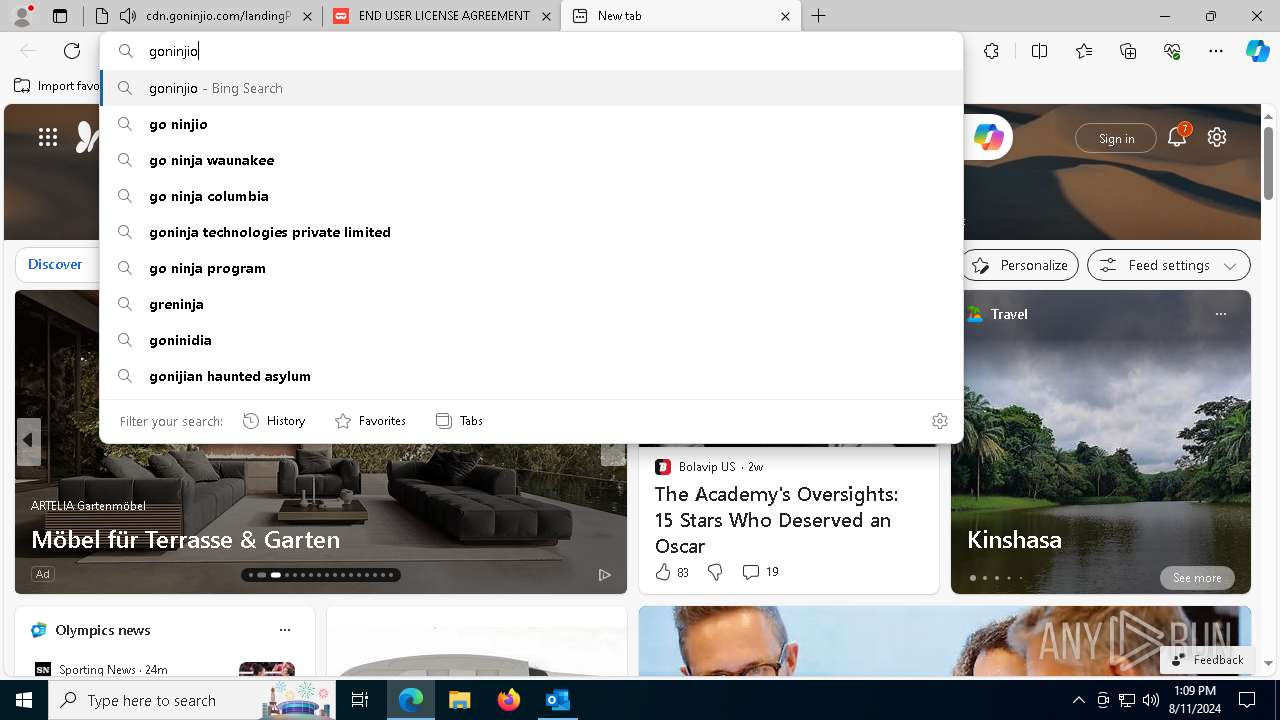This screenshot has height=720, width=1280.
Task: Switch to END USER LICENSE AGREEMENT tab
Action: pyautogui.click(x=442, y=16)
